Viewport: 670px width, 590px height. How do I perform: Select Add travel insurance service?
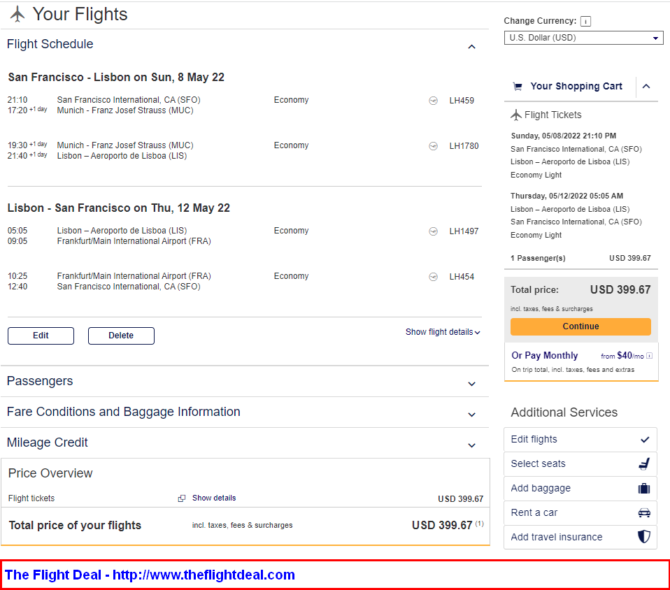(x=580, y=537)
